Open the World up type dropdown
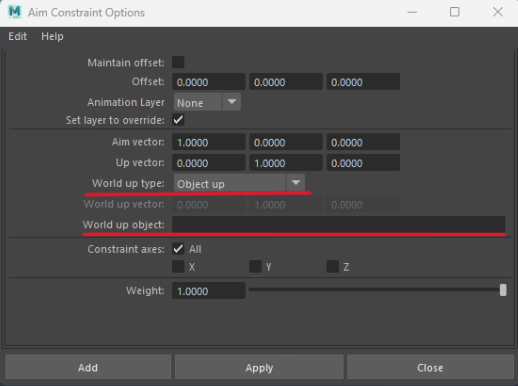518x386 pixels. click(239, 183)
